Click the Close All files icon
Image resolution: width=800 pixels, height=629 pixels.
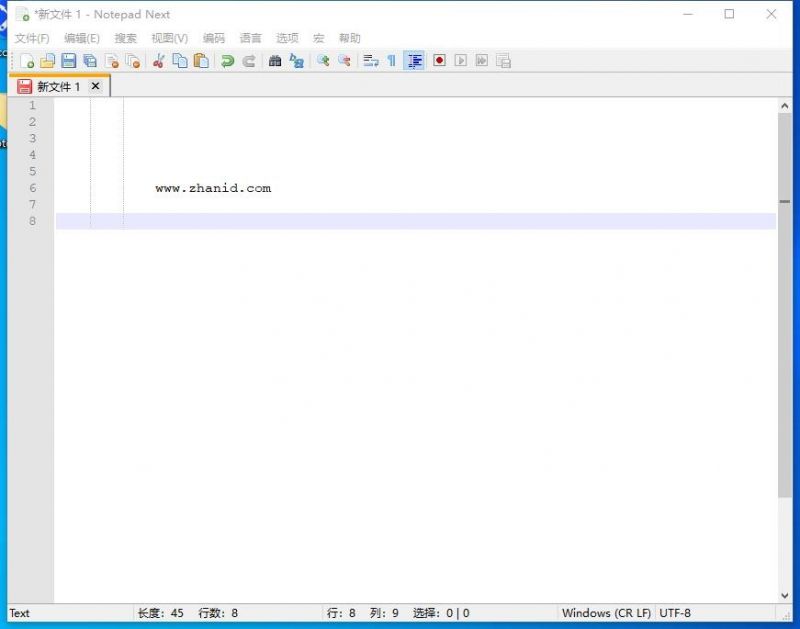pyautogui.click(x=133, y=61)
